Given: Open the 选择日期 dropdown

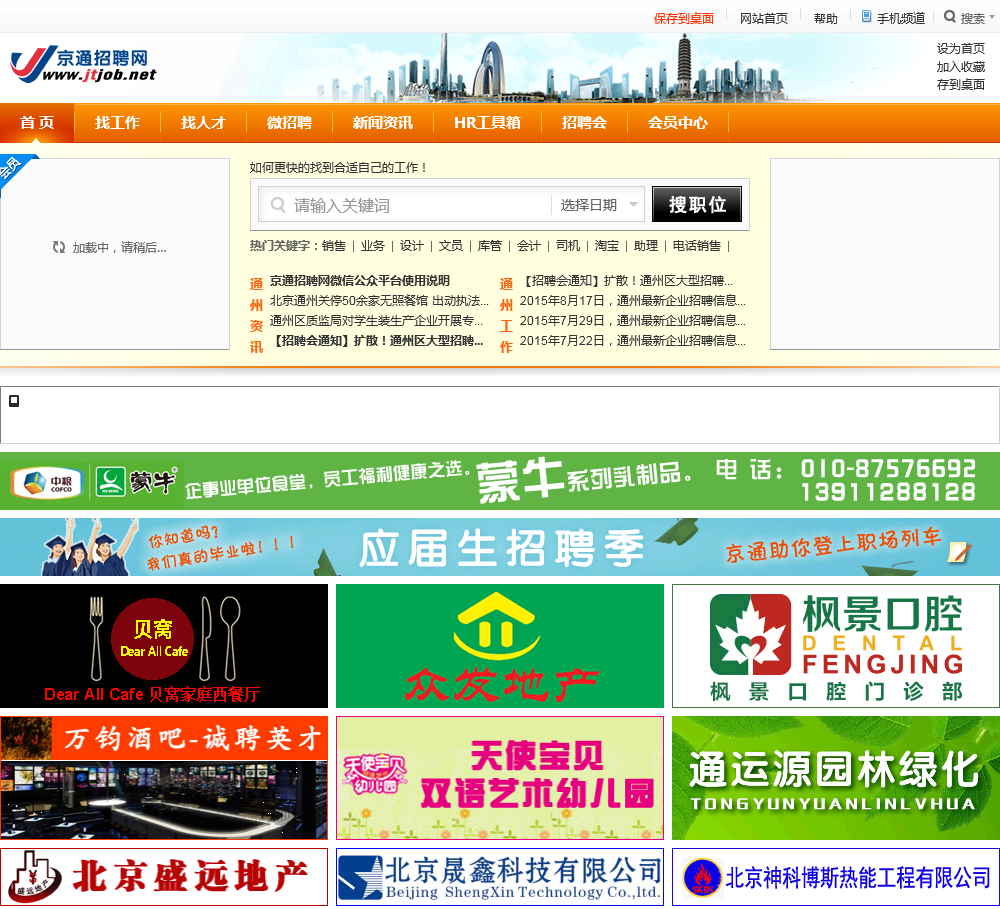Looking at the screenshot, I should click(598, 205).
